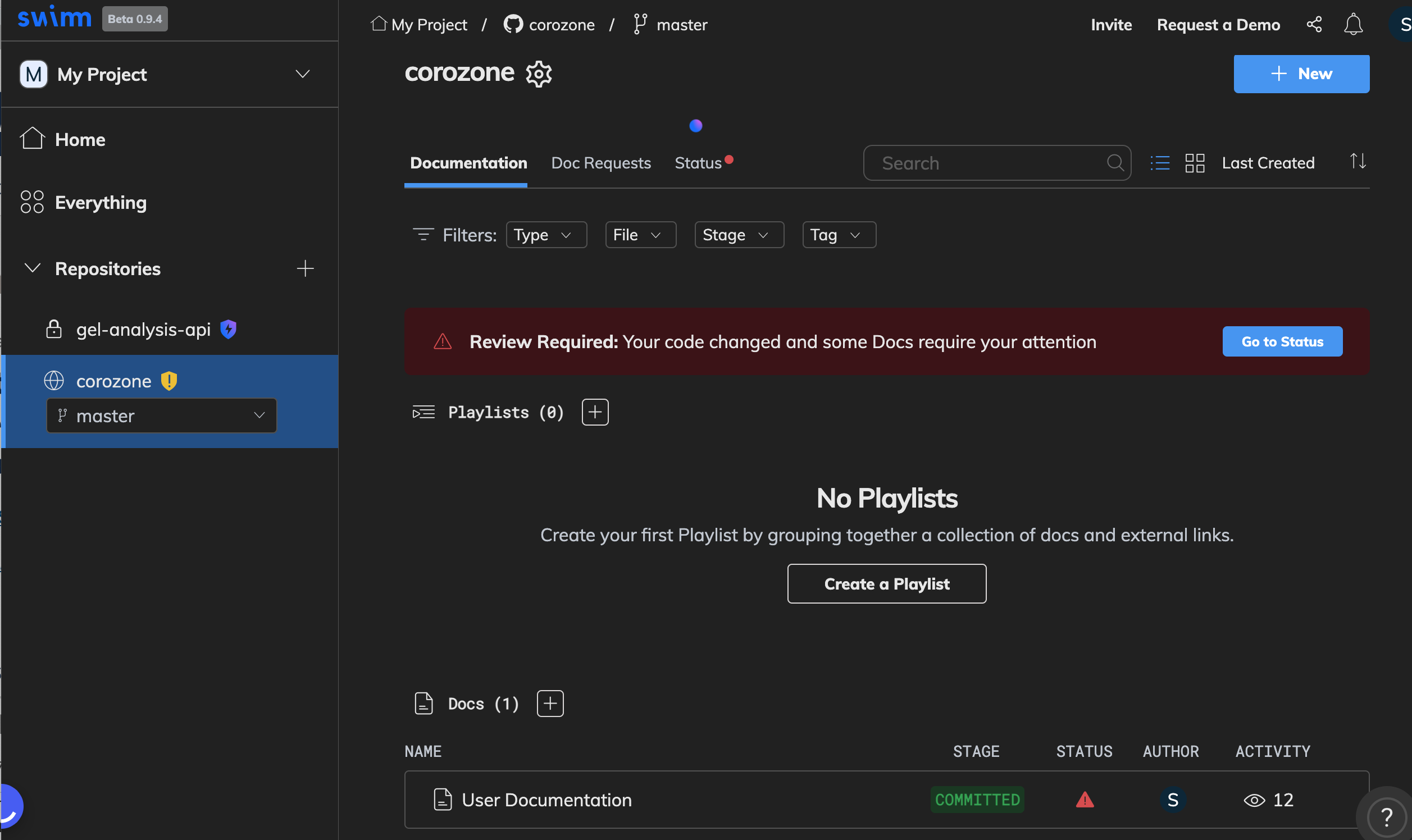The height and width of the screenshot is (840, 1412).
Task: Click the NAME column header
Action: [423, 751]
